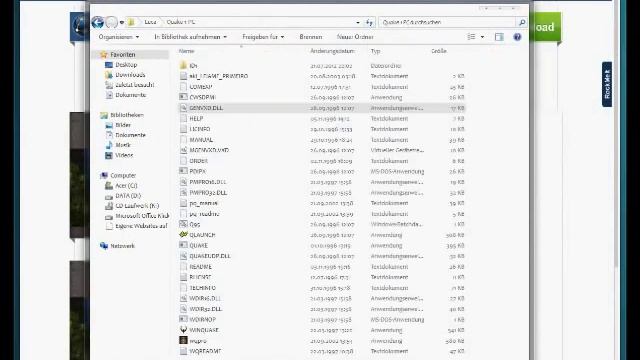Image resolution: width=640 pixels, height=360 pixels.
Task: Click the MGENVXD.VXD file icon
Action: pyautogui.click(x=183, y=150)
